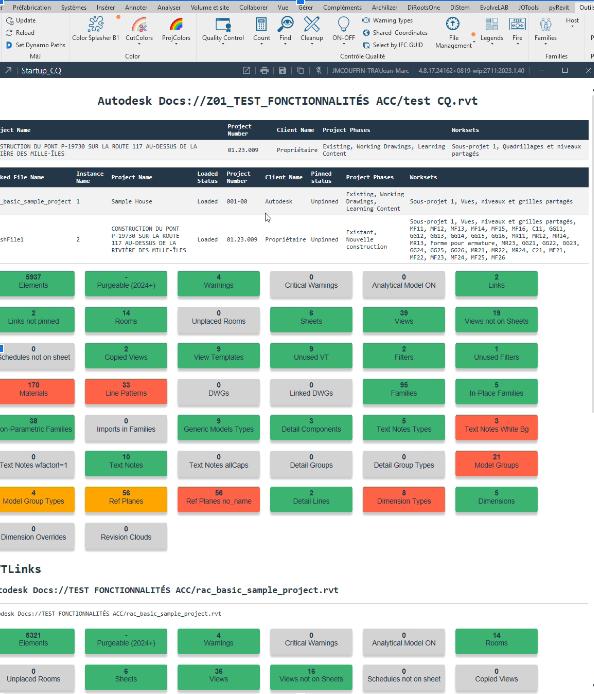594x694 pixels.
Task: Click the Generic Models Types card
Action: pos(219,427)
